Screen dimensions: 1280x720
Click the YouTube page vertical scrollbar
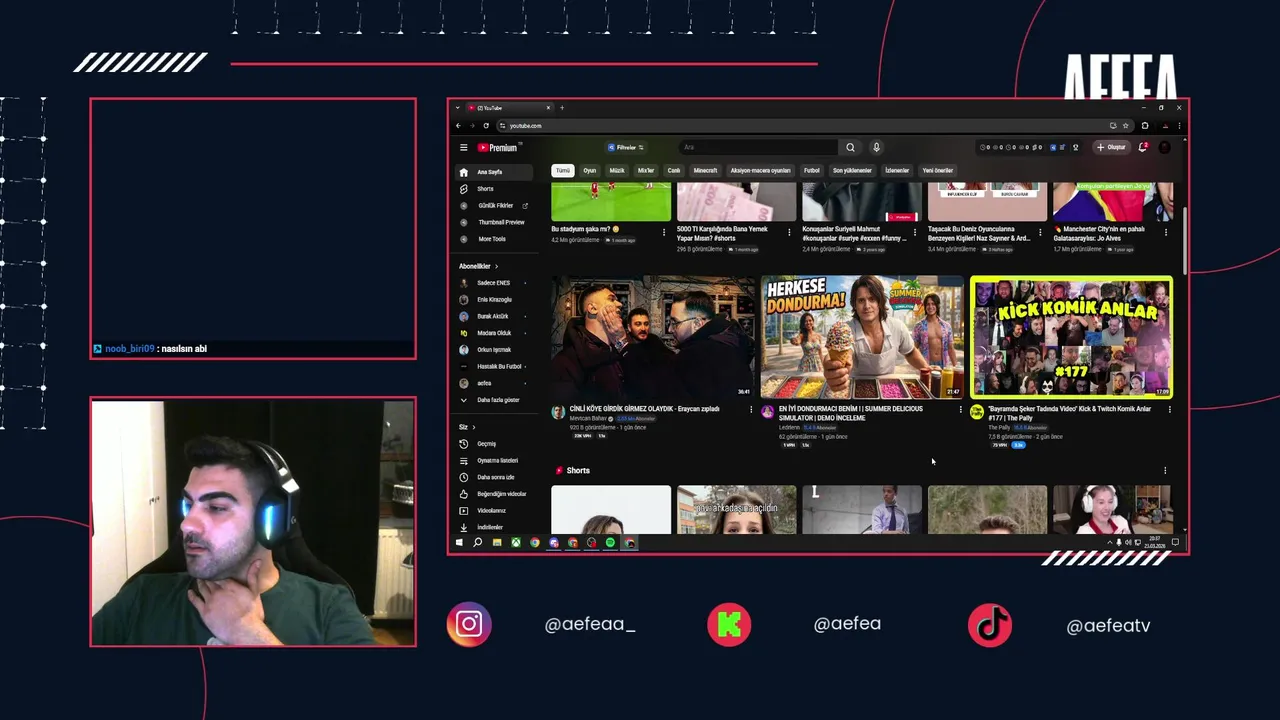click(x=1185, y=240)
